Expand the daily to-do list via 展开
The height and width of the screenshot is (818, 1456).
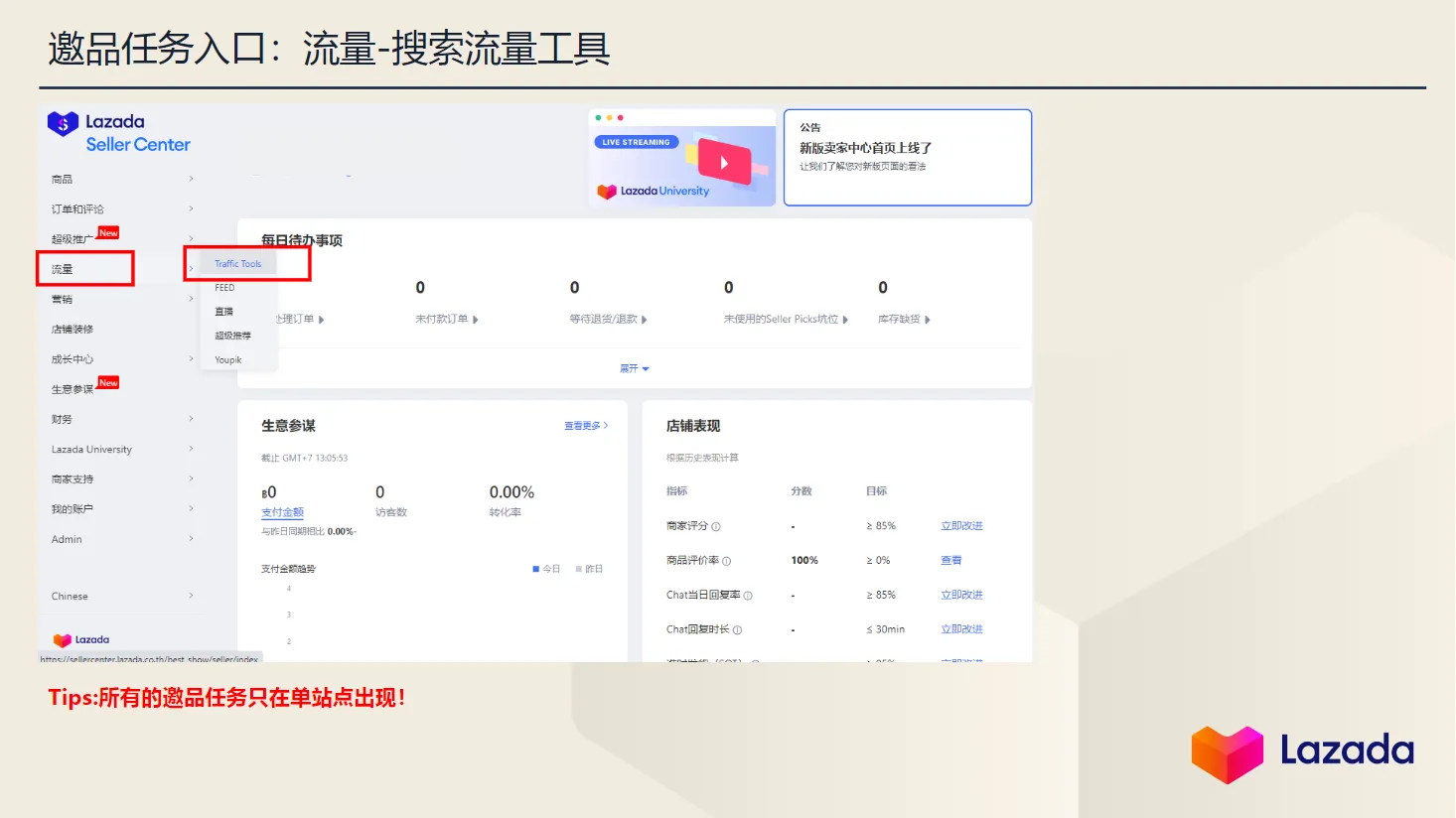634,368
